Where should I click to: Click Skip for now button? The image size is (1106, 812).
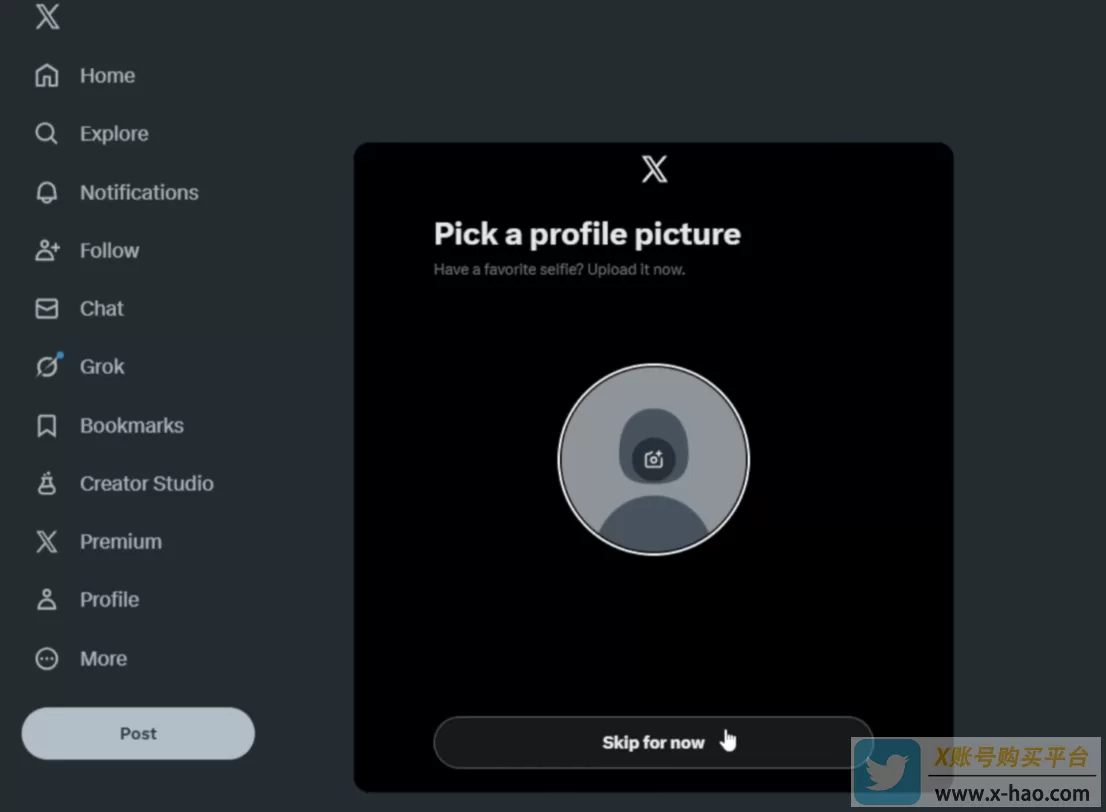pyautogui.click(x=653, y=742)
